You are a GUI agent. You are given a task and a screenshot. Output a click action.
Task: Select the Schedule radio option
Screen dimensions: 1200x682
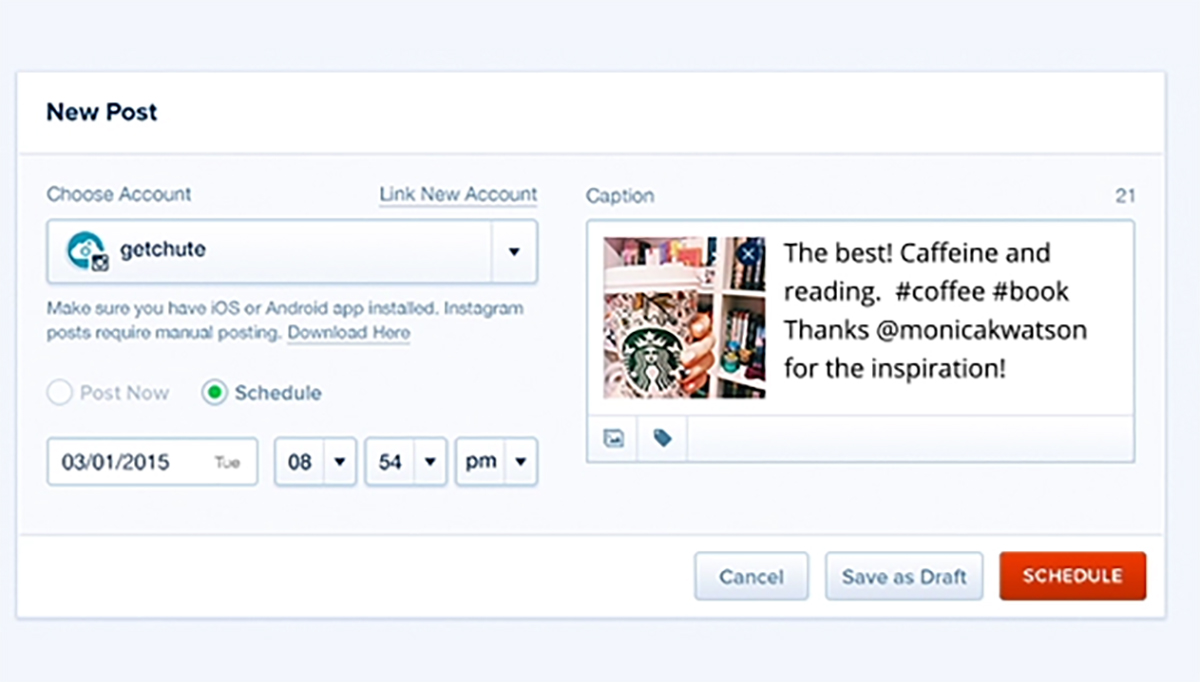click(x=214, y=393)
